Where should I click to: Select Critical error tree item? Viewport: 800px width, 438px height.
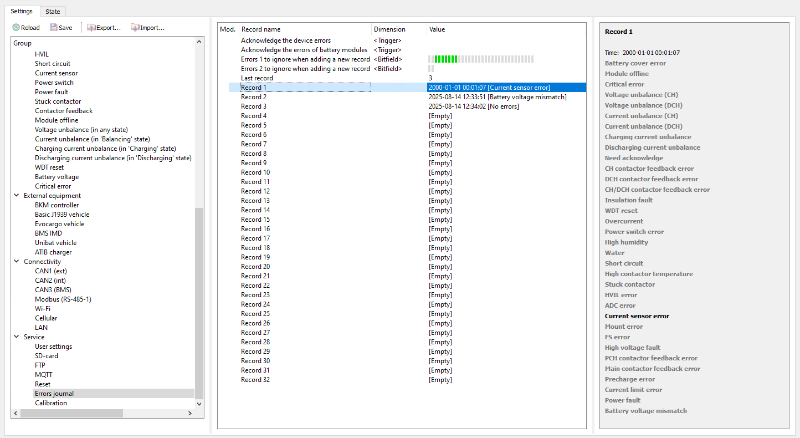pyautogui.click(x=53, y=186)
